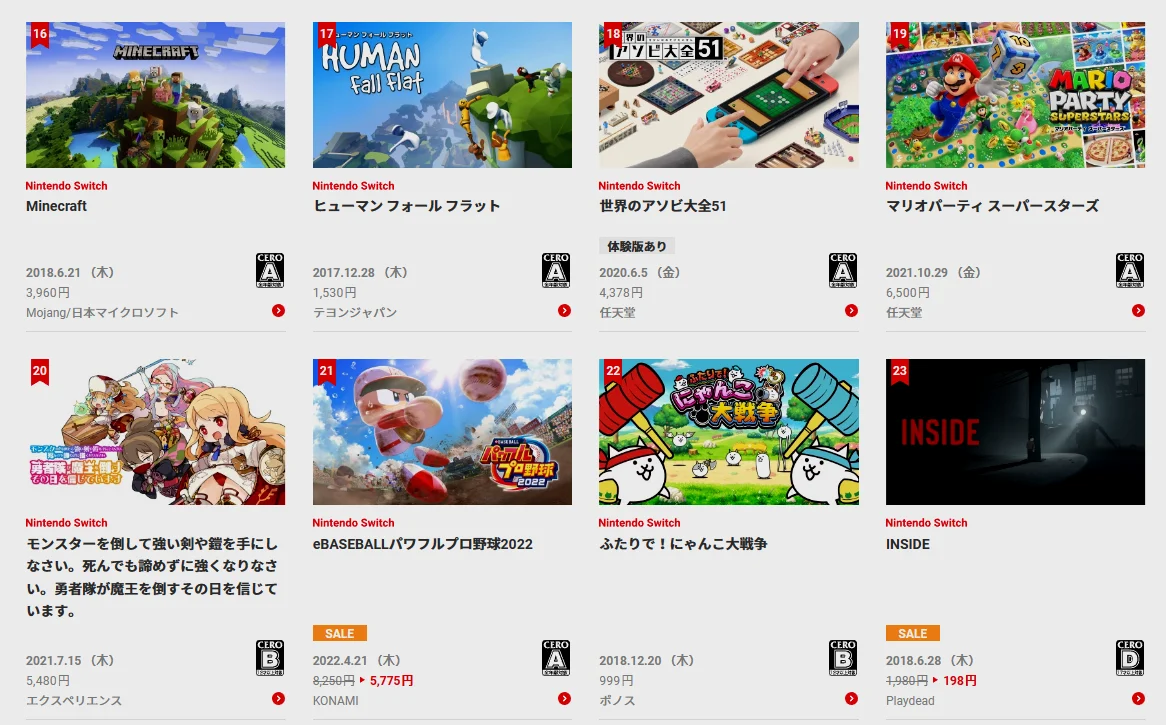Click CERO A rating icon for Minecraft
Screen dimensions: 1166x725
coord(270,270)
